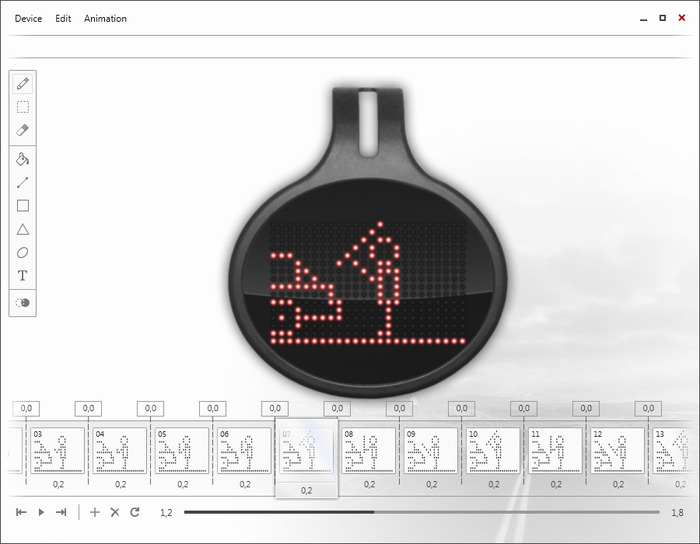Delete the current frame with X icon
Viewport: 700px width, 544px height.
click(114, 512)
